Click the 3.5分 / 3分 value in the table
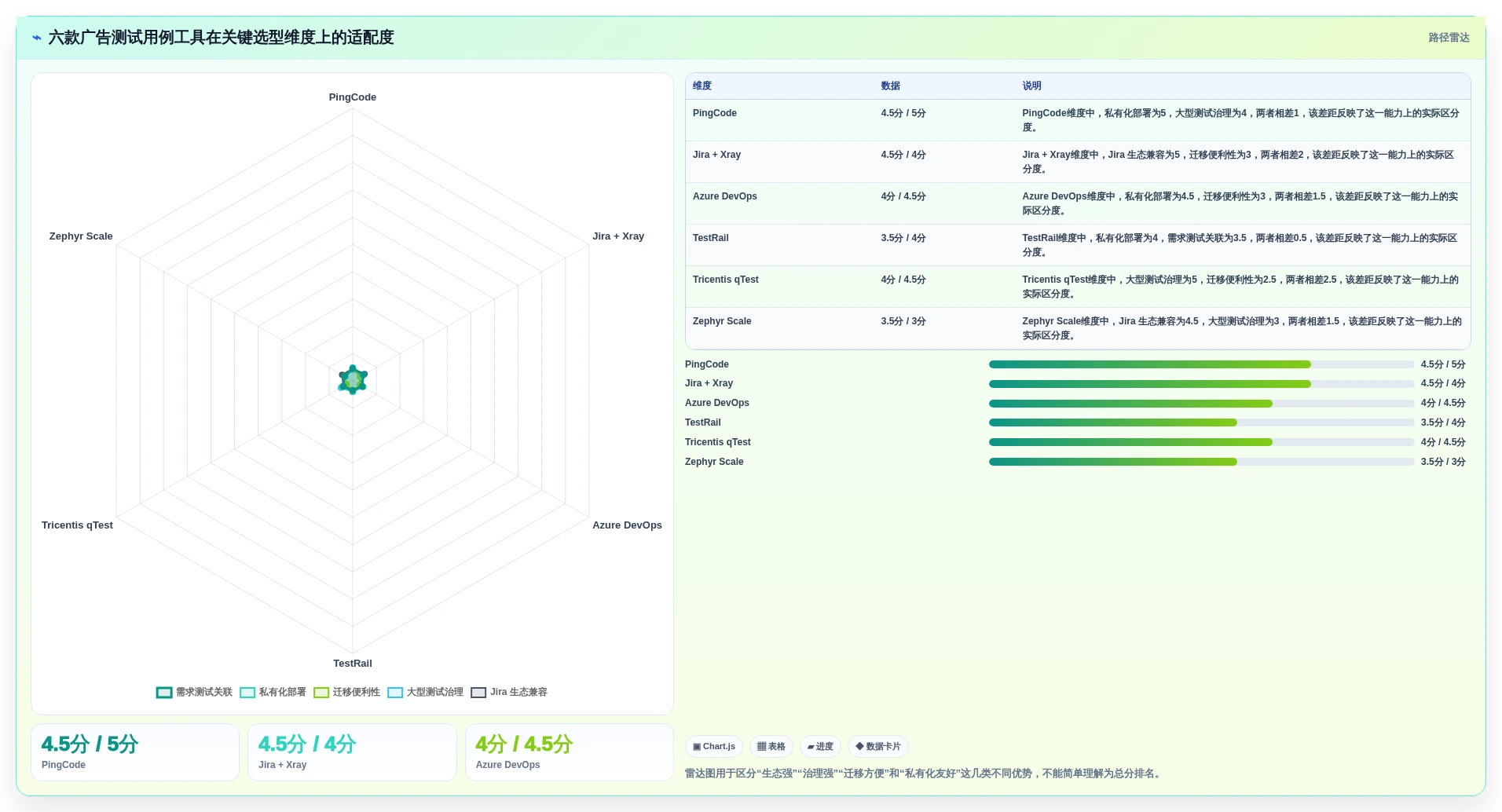 tap(903, 321)
